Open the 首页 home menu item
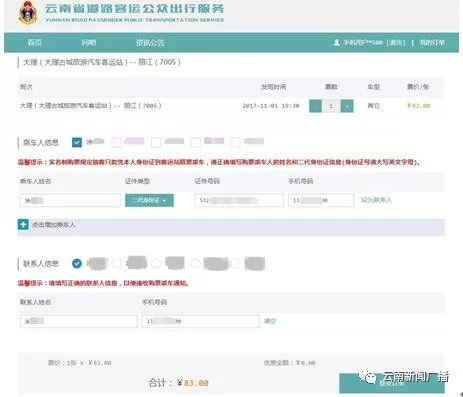 coord(35,43)
